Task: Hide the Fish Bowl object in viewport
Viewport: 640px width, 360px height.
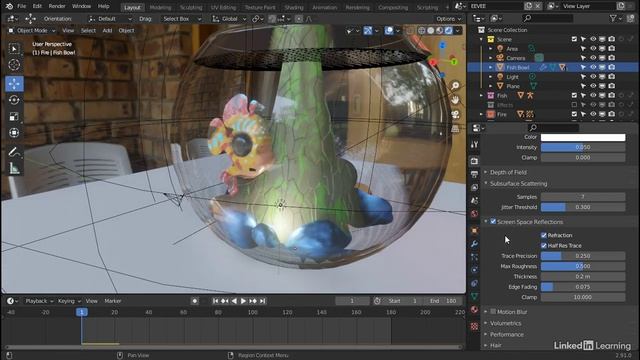Action: (593, 67)
